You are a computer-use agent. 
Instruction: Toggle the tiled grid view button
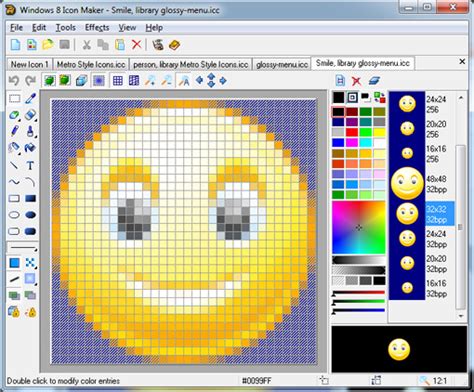tap(134, 80)
